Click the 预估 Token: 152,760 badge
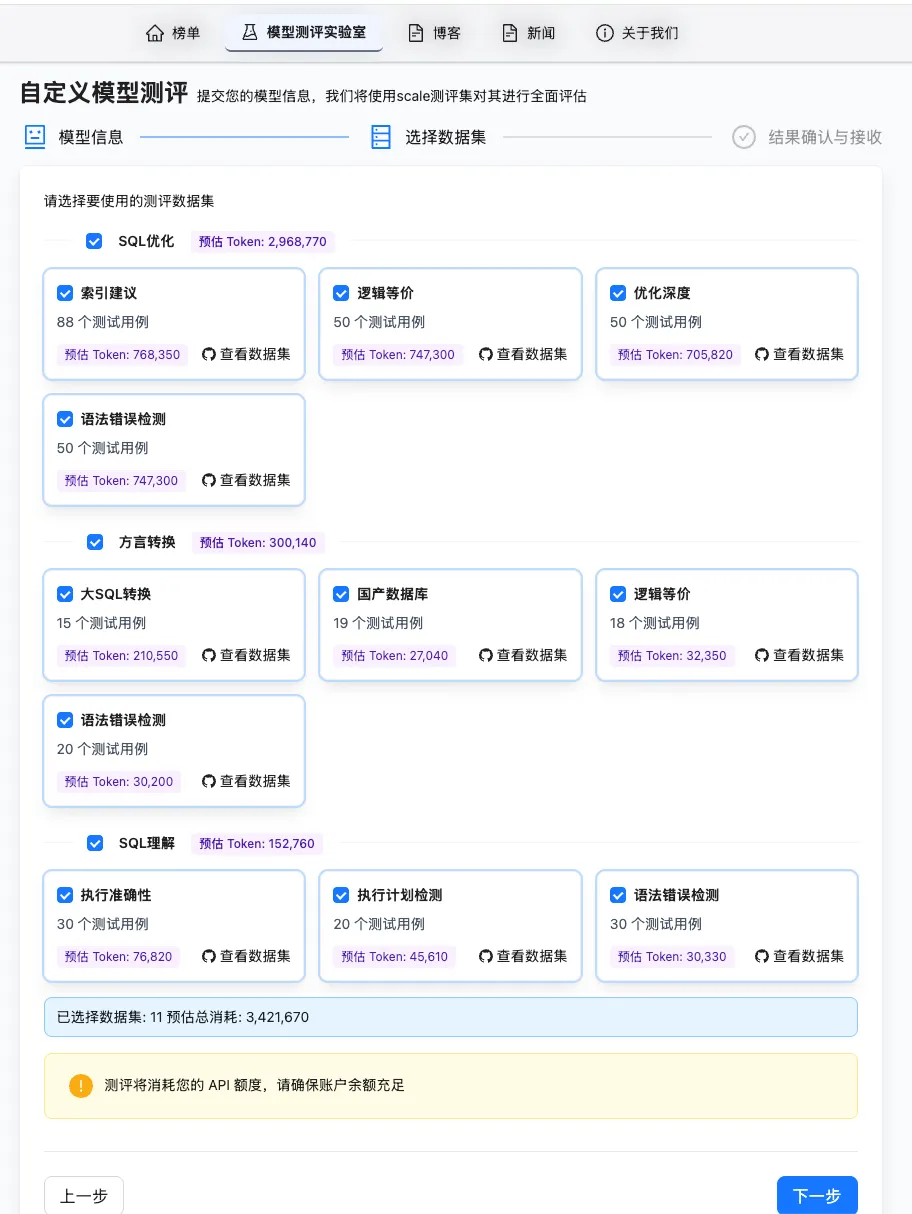 [x=257, y=843]
